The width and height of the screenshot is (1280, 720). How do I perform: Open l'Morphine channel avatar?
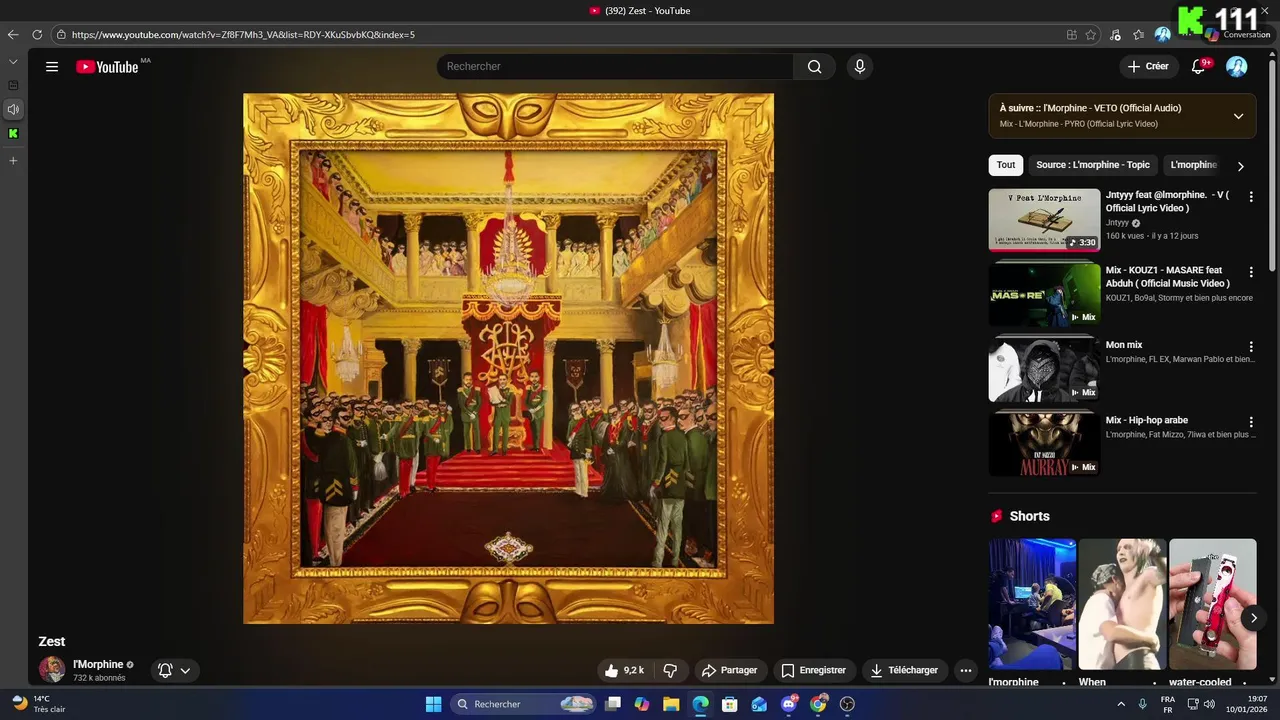[52, 670]
